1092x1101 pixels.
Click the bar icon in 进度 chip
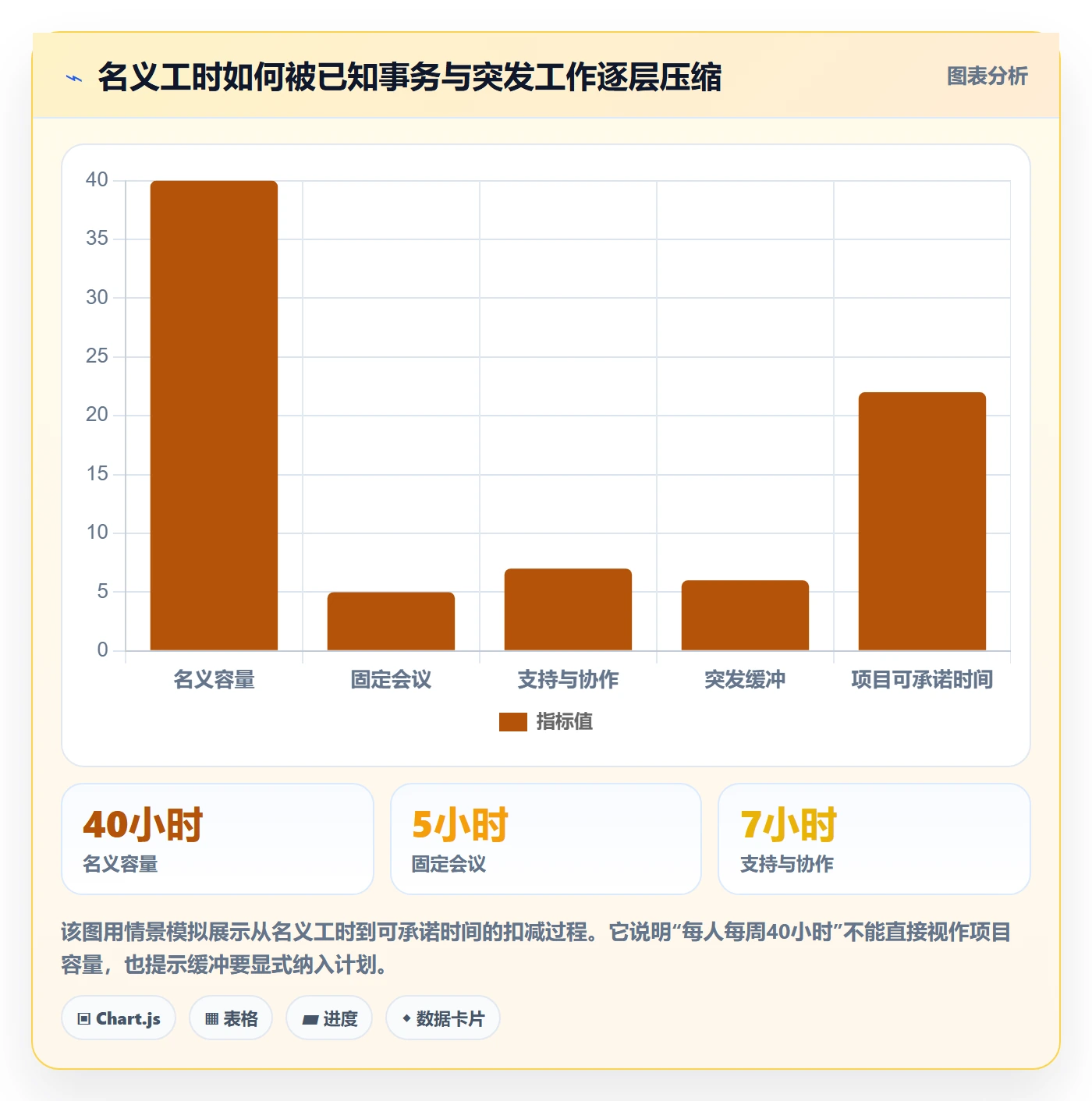coord(310,1020)
